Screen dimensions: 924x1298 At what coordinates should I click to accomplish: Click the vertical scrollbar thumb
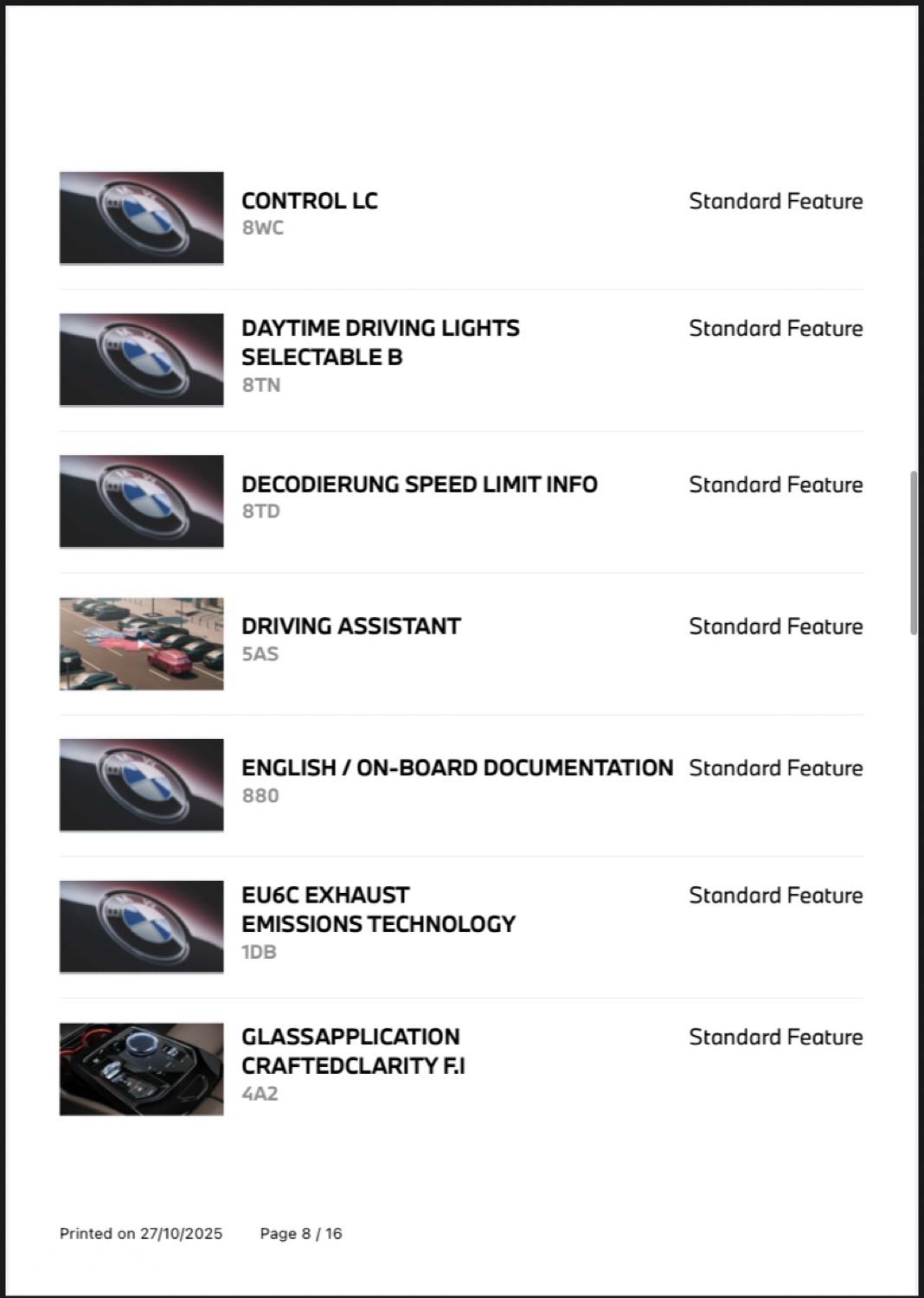coord(914,554)
